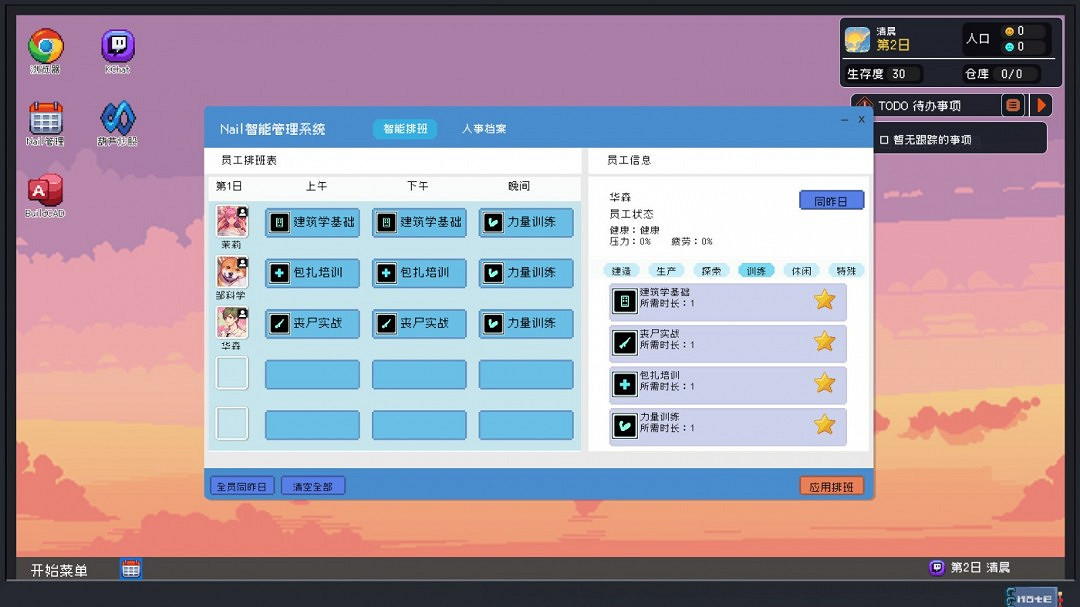Click the 清空全部 clear all button
Viewport: 1080px width, 607px height.
[x=313, y=485]
